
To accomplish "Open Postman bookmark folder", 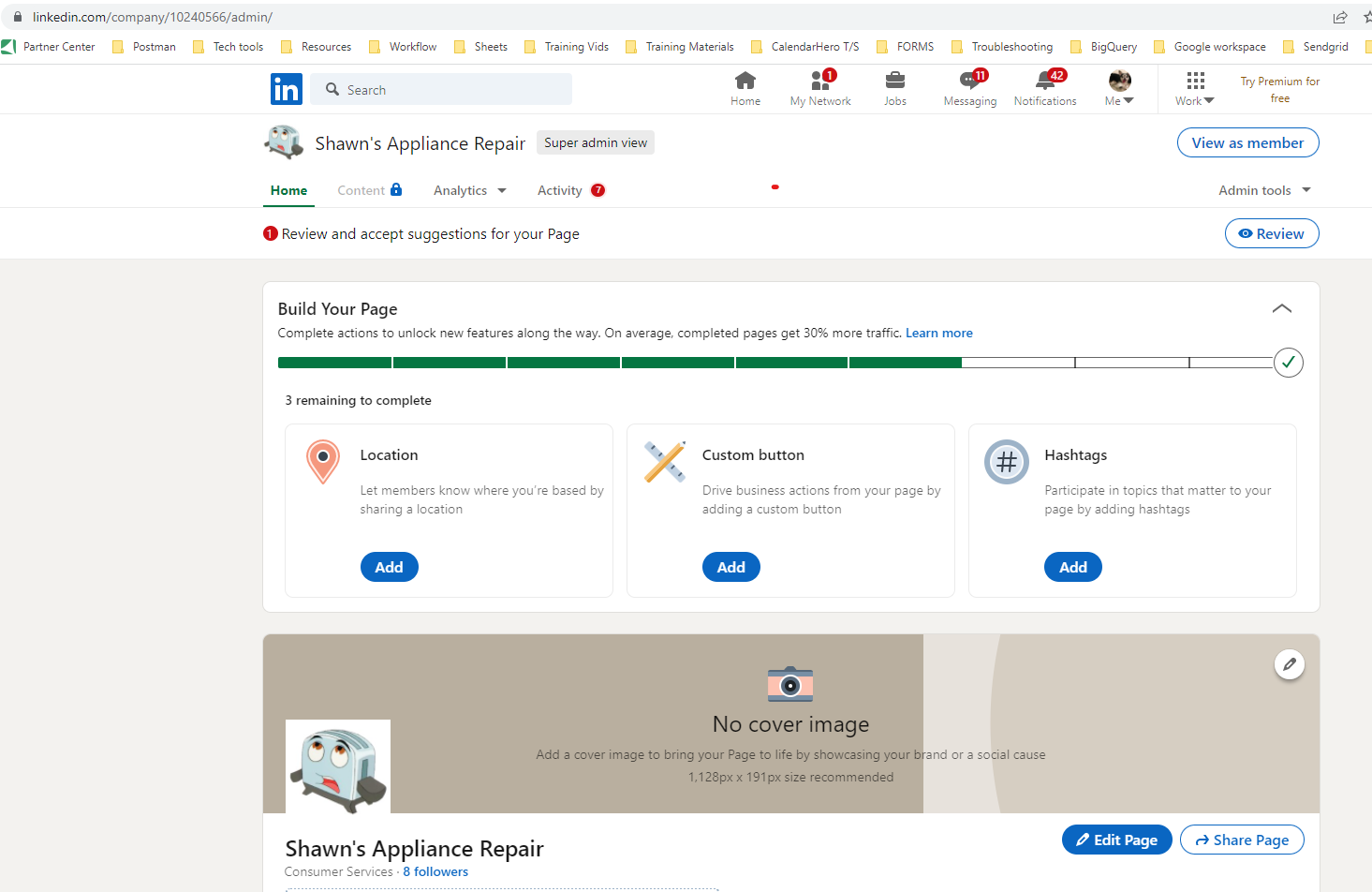I will pyautogui.click(x=144, y=47).
